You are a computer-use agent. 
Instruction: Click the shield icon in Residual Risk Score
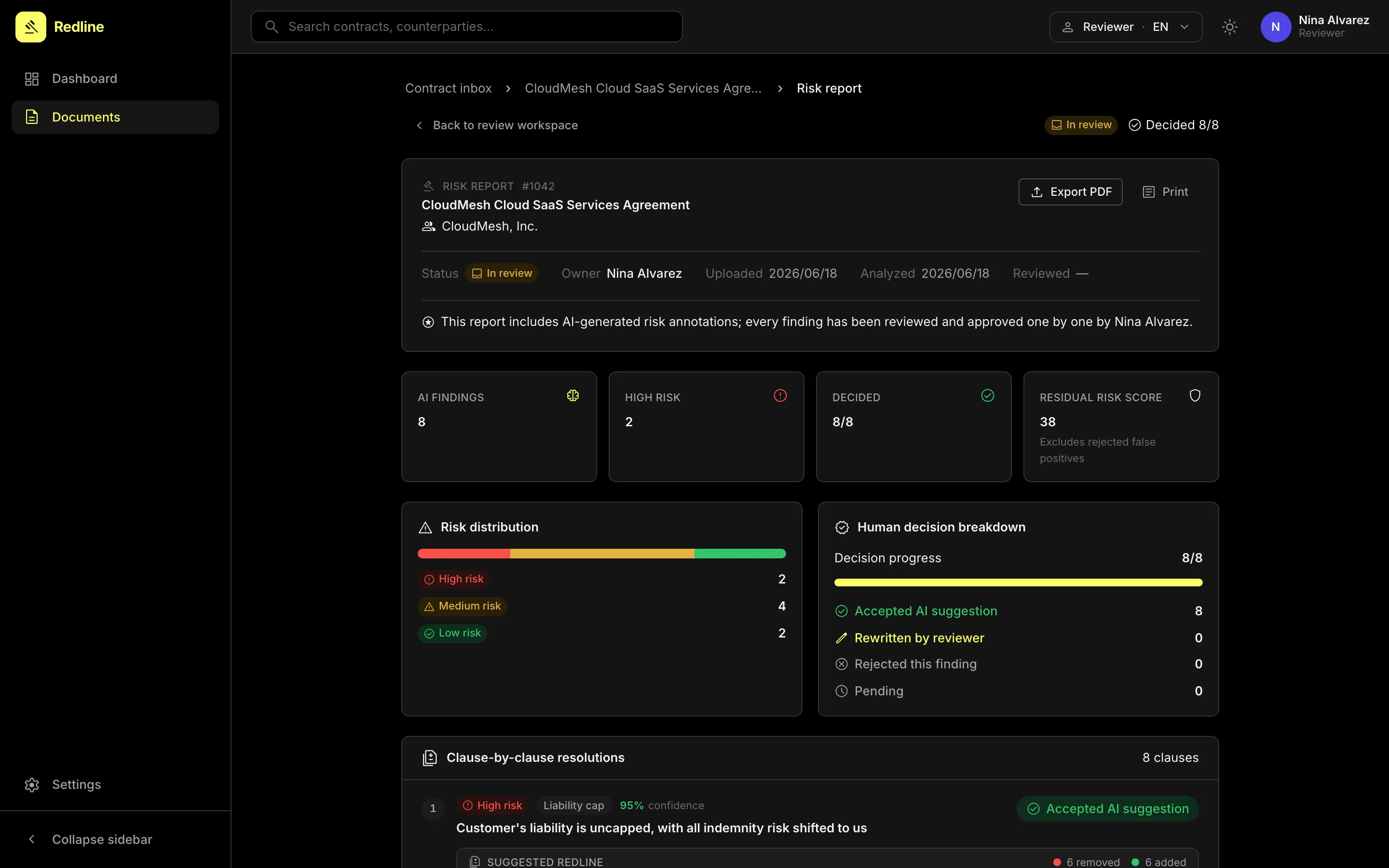pyautogui.click(x=1195, y=395)
